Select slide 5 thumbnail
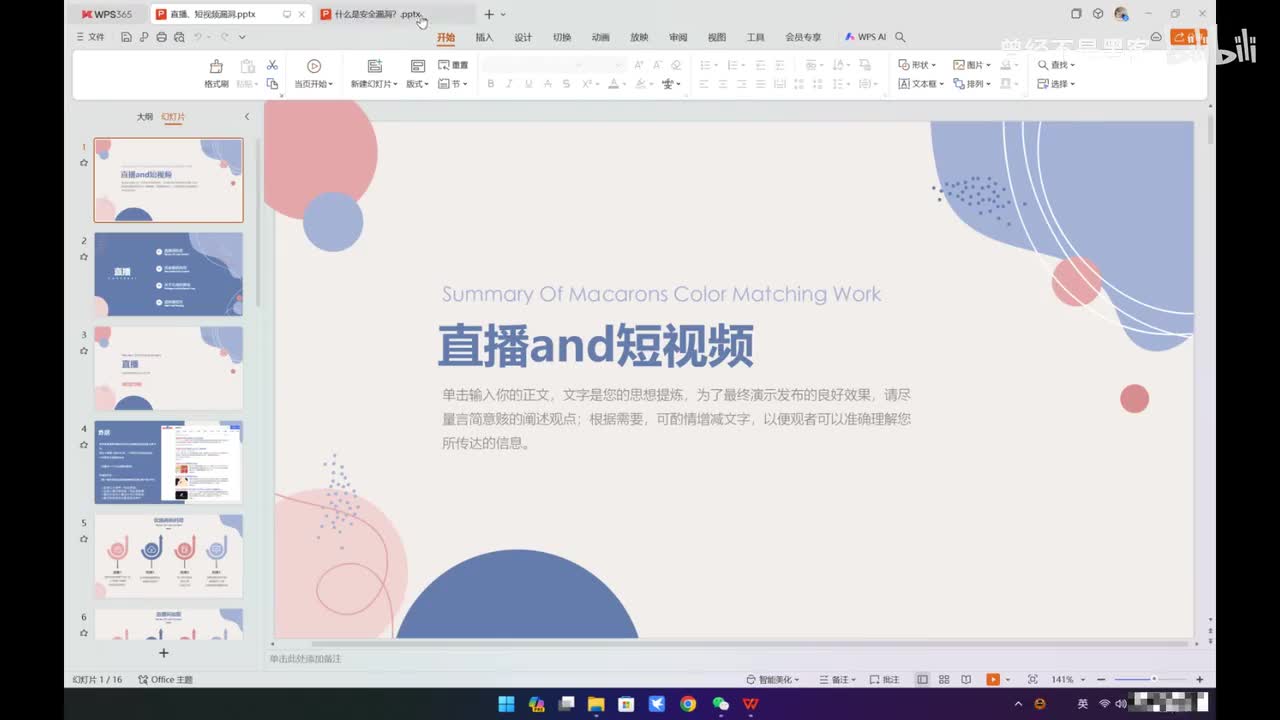Image resolution: width=1280 pixels, height=720 pixels. 168,556
